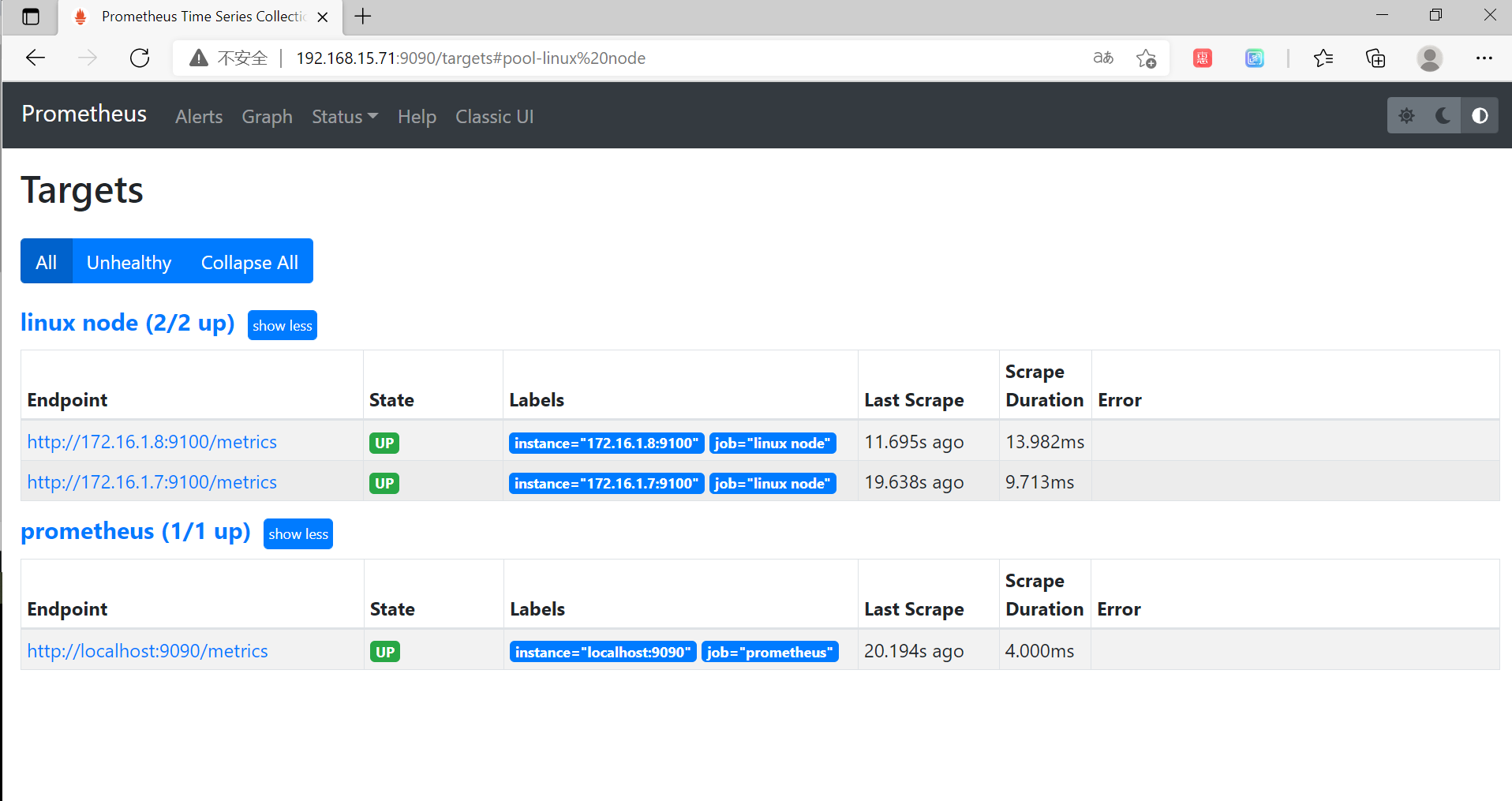Open the Alerts page
Screen dimensions: 1512x801
point(199,116)
